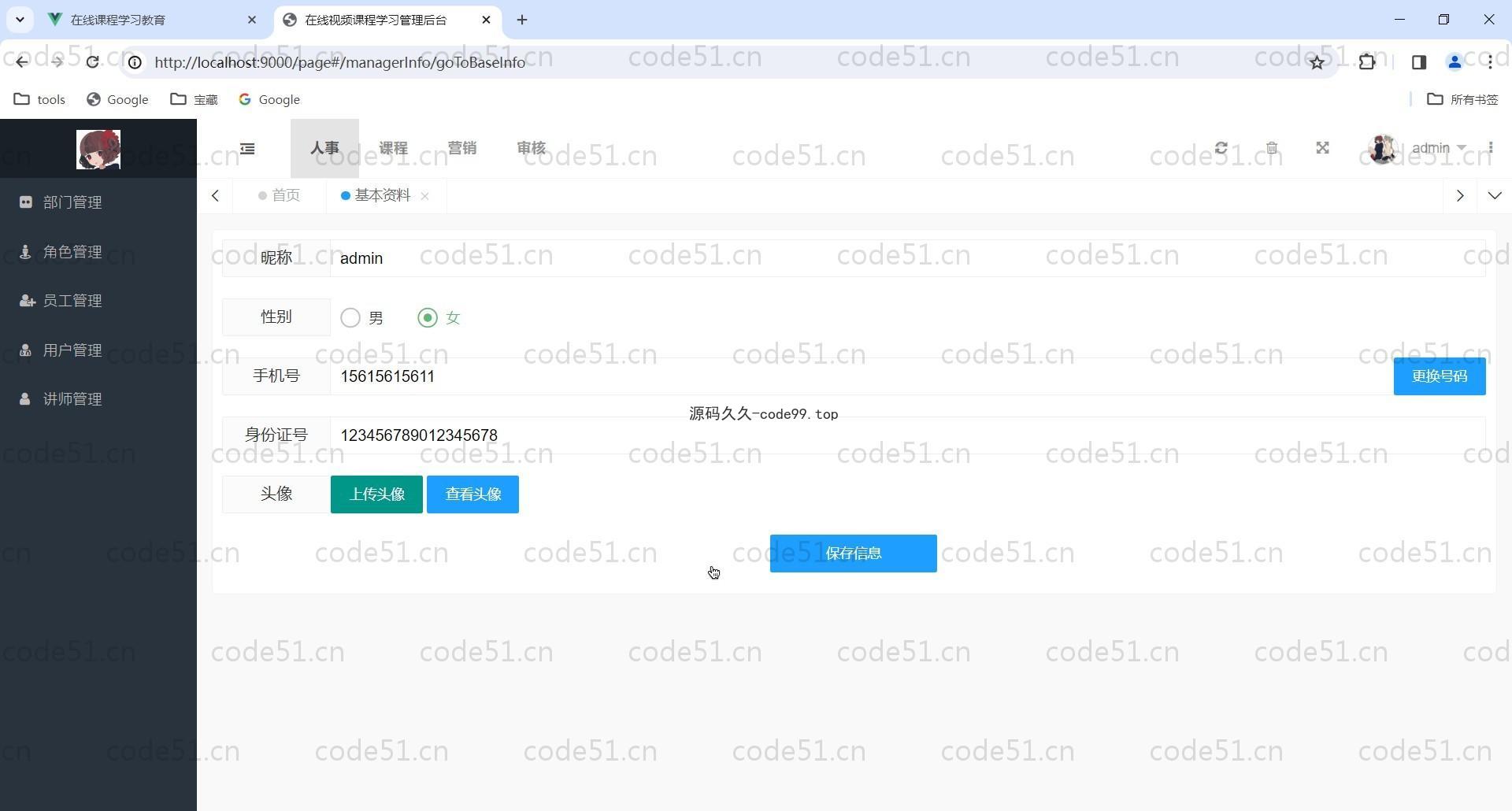The height and width of the screenshot is (811, 1512).
Task: Select the 女 radio button
Action: [428, 318]
